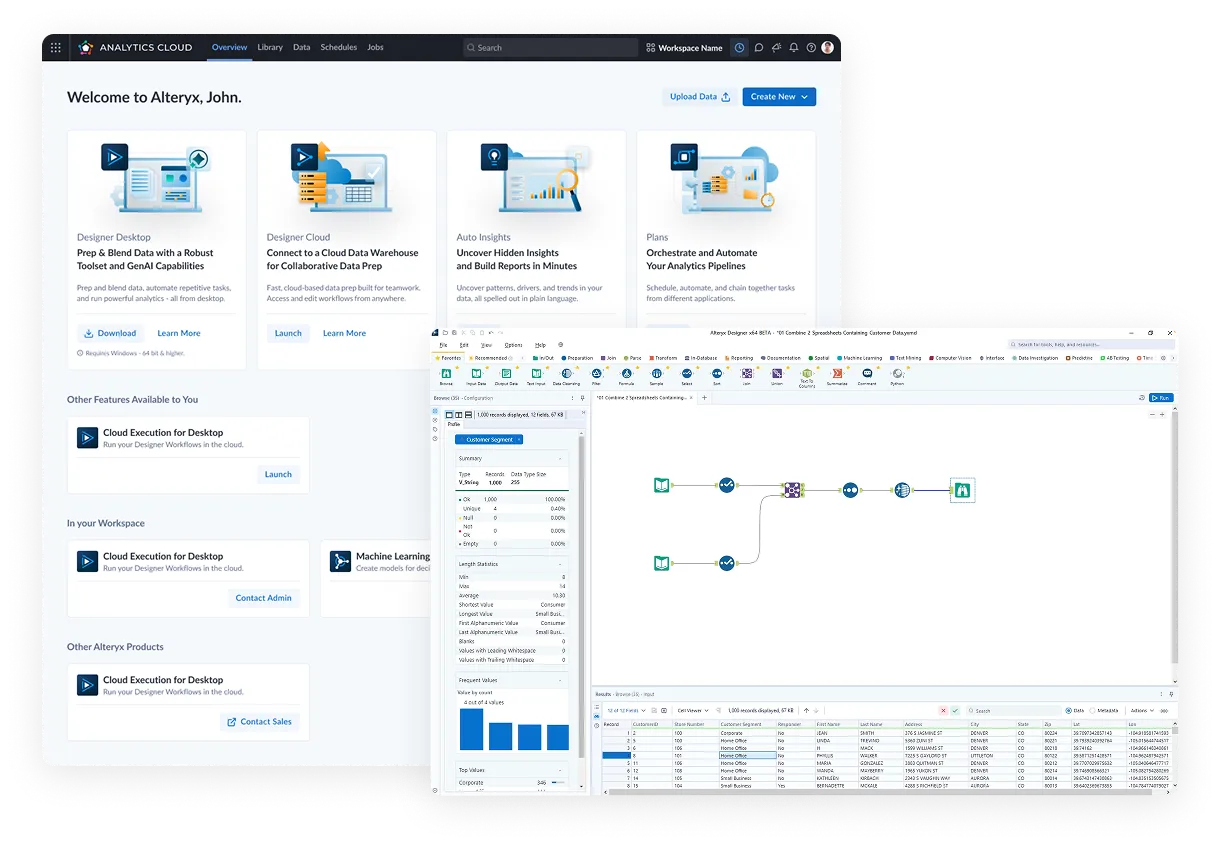Click Contact Sales button

259,721
